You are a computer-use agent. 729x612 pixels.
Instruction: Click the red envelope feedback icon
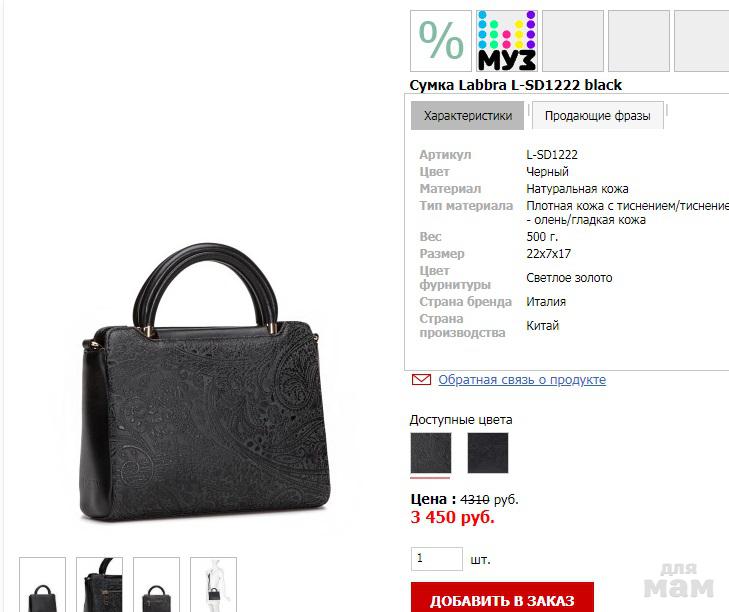[421, 379]
